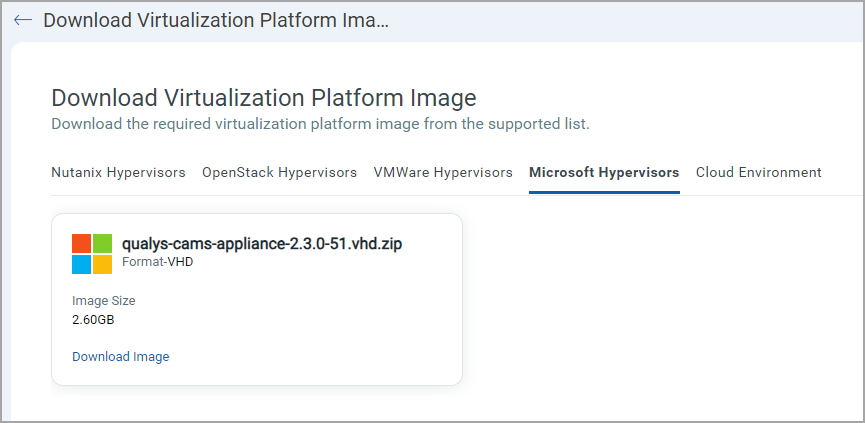Click the Image Size label
The width and height of the screenshot is (865, 423).
pyautogui.click(x=104, y=300)
